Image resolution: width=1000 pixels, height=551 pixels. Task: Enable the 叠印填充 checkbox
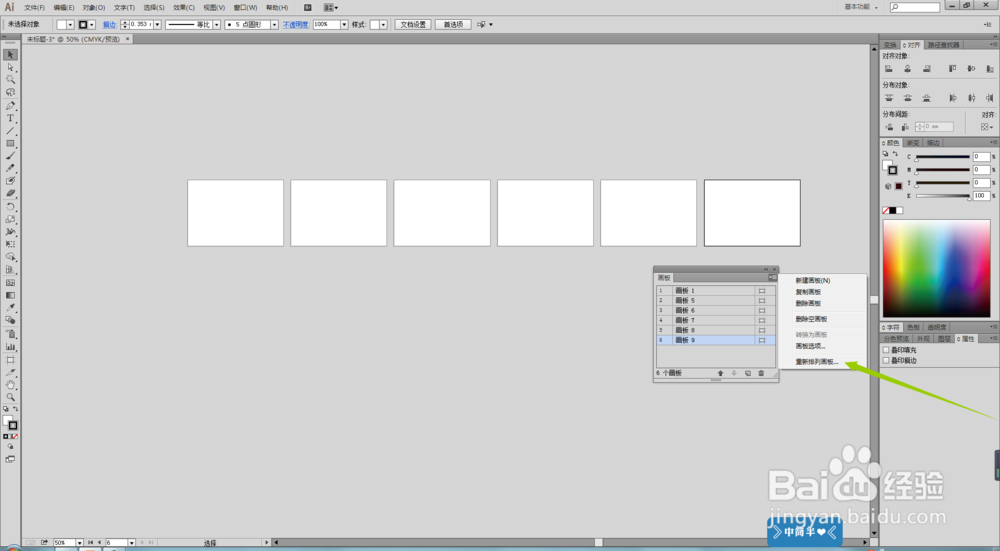[886, 350]
